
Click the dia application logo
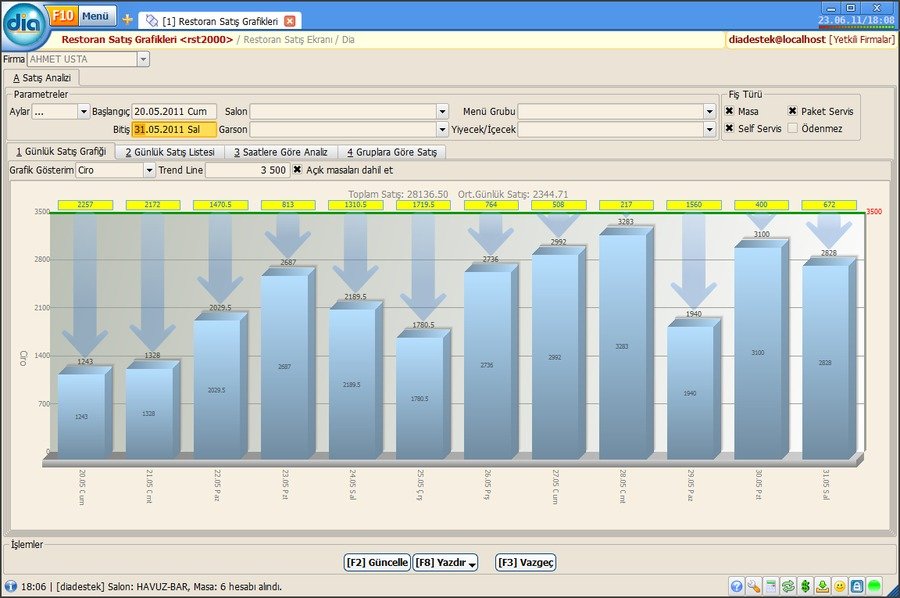[24, 24]
